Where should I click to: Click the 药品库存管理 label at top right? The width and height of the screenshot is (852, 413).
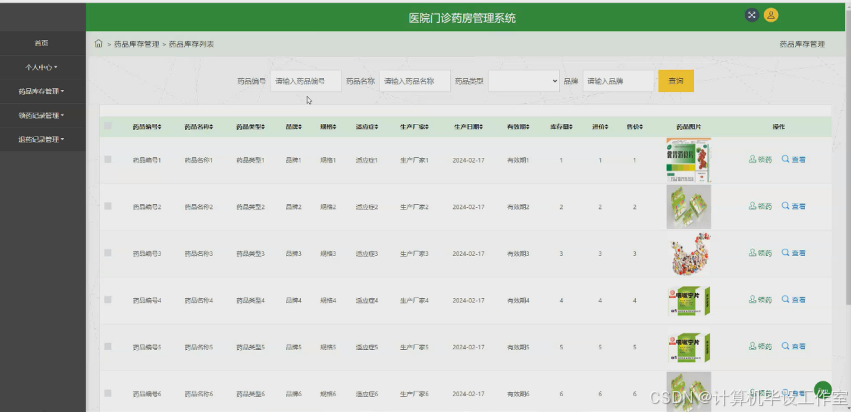pos(802,45)
